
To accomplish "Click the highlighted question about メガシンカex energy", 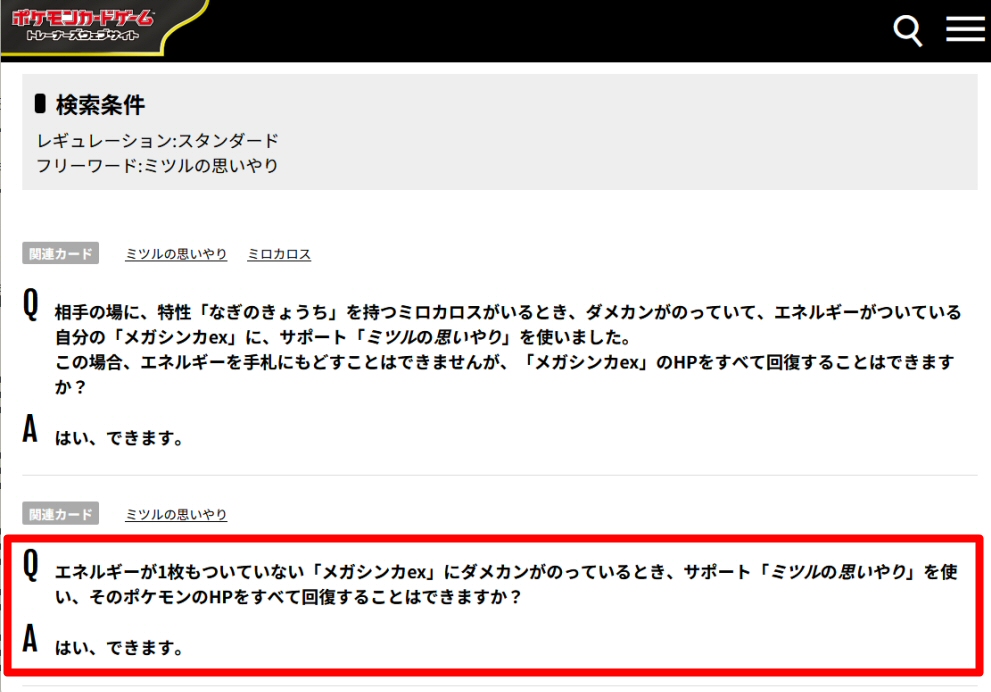I will (506, 584).
